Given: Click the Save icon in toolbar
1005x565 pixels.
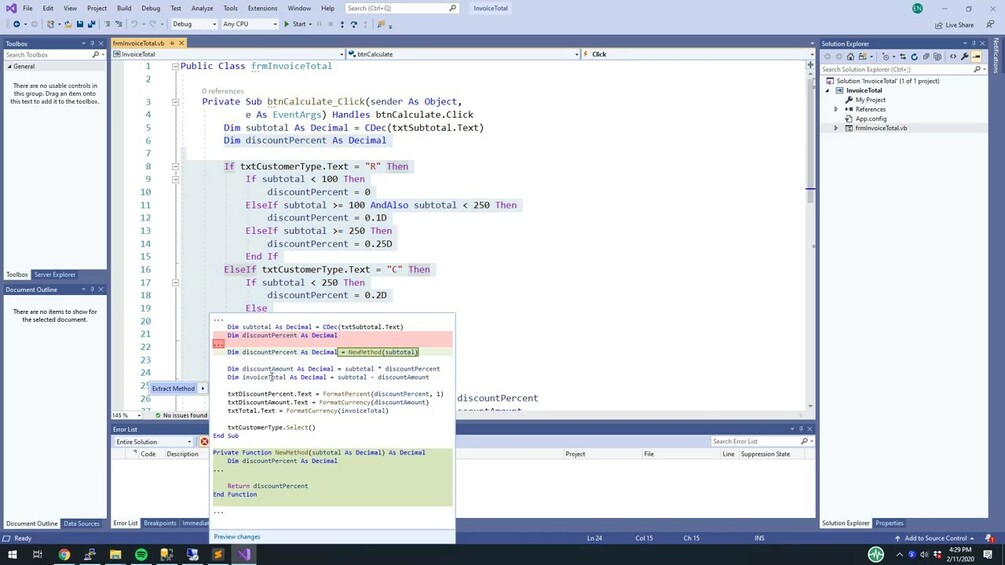Looking at the screenshot, I should coord(80,24).
